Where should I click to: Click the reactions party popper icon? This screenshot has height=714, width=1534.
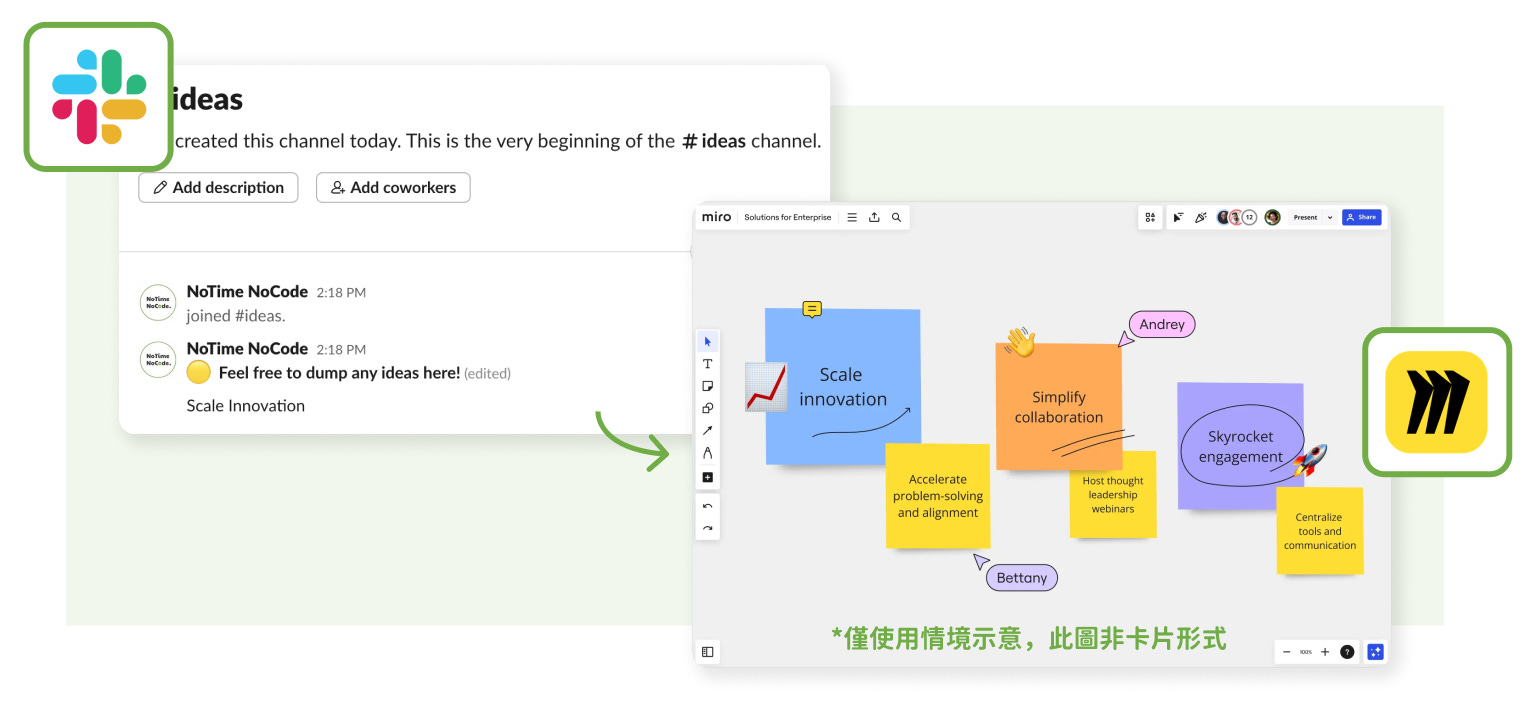(x=1200, y=217)
